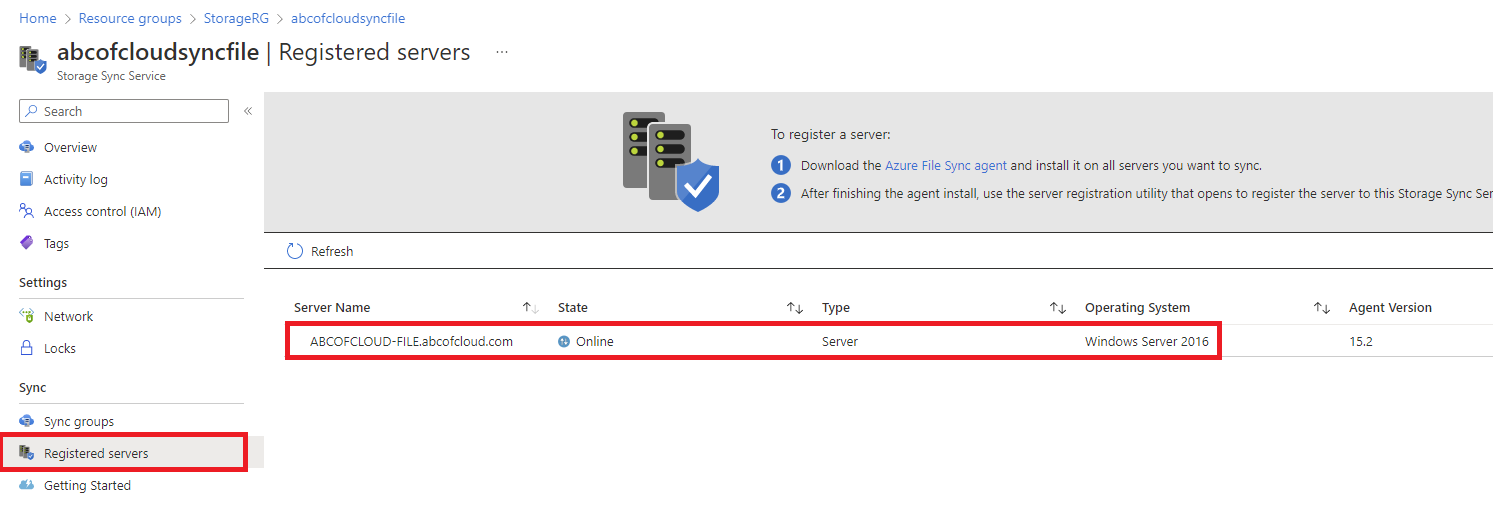Navigate to Resource groups breadcrumb
1493x518 pixels.
click(x=130, y=18)
